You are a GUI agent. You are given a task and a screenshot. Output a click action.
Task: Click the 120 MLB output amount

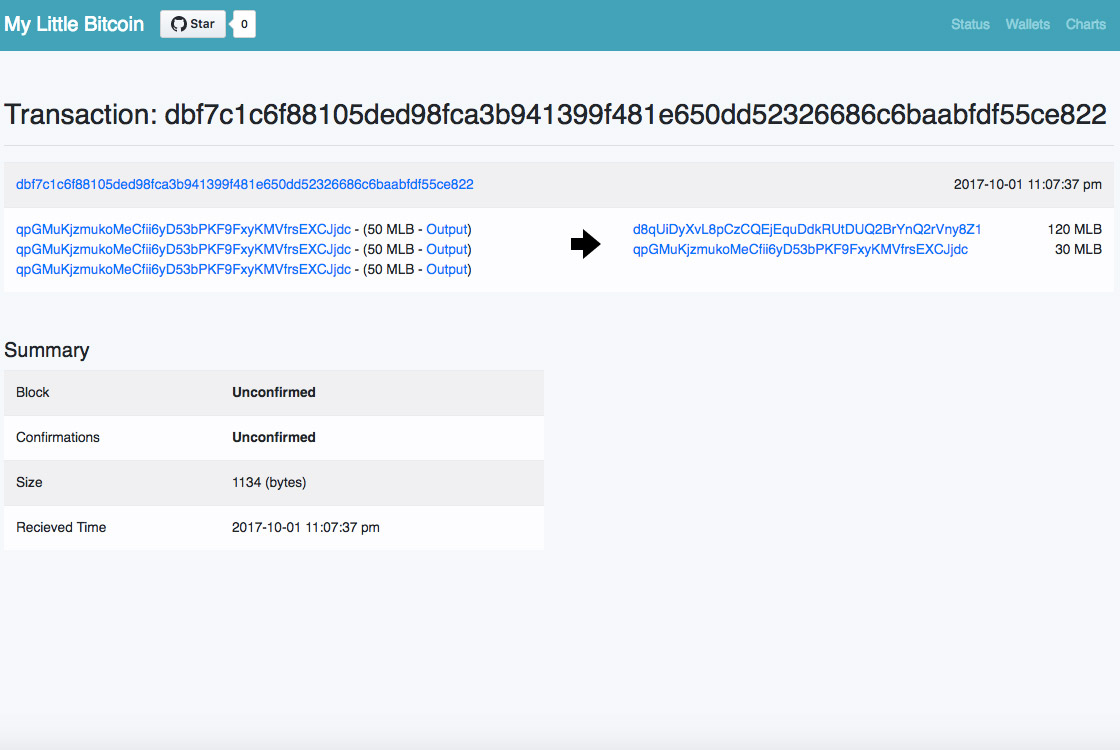pyautogui.click(x=1074, y=229)
